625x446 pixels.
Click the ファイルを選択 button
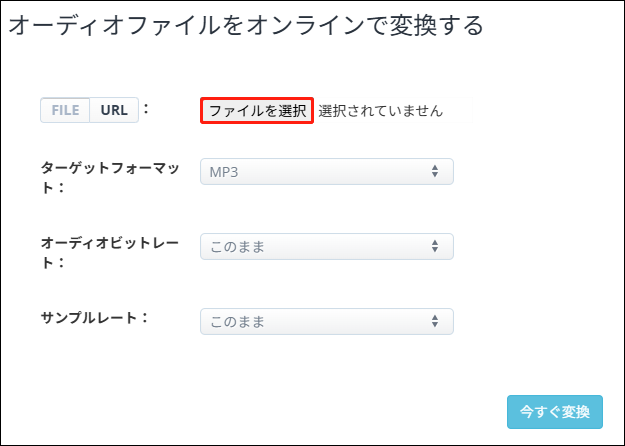pyautogui.click(x=257, y=111)
